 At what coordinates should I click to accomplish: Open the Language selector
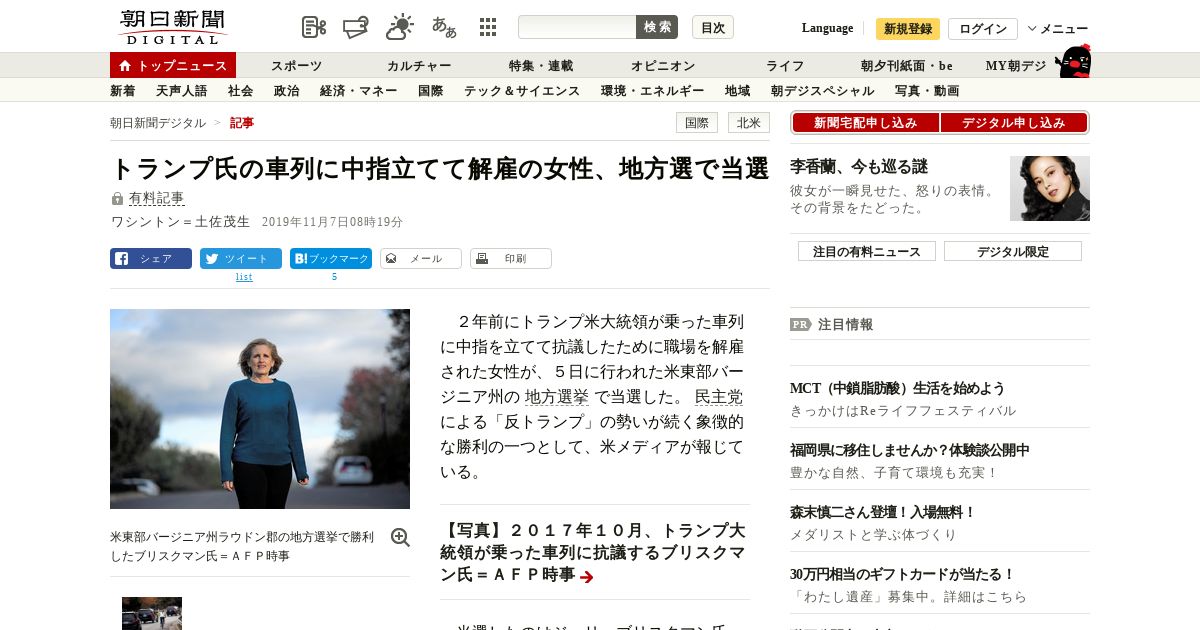827,28
